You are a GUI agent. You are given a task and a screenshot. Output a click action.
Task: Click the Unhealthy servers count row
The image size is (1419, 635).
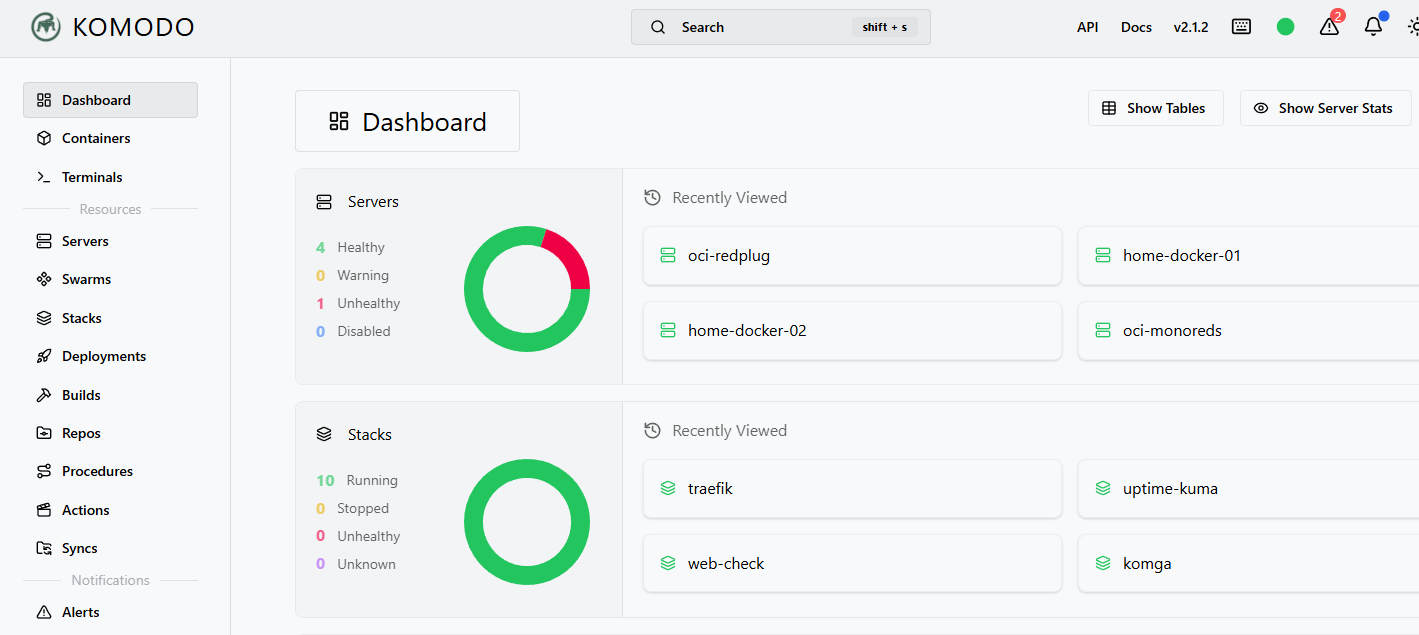coord(358,304)
